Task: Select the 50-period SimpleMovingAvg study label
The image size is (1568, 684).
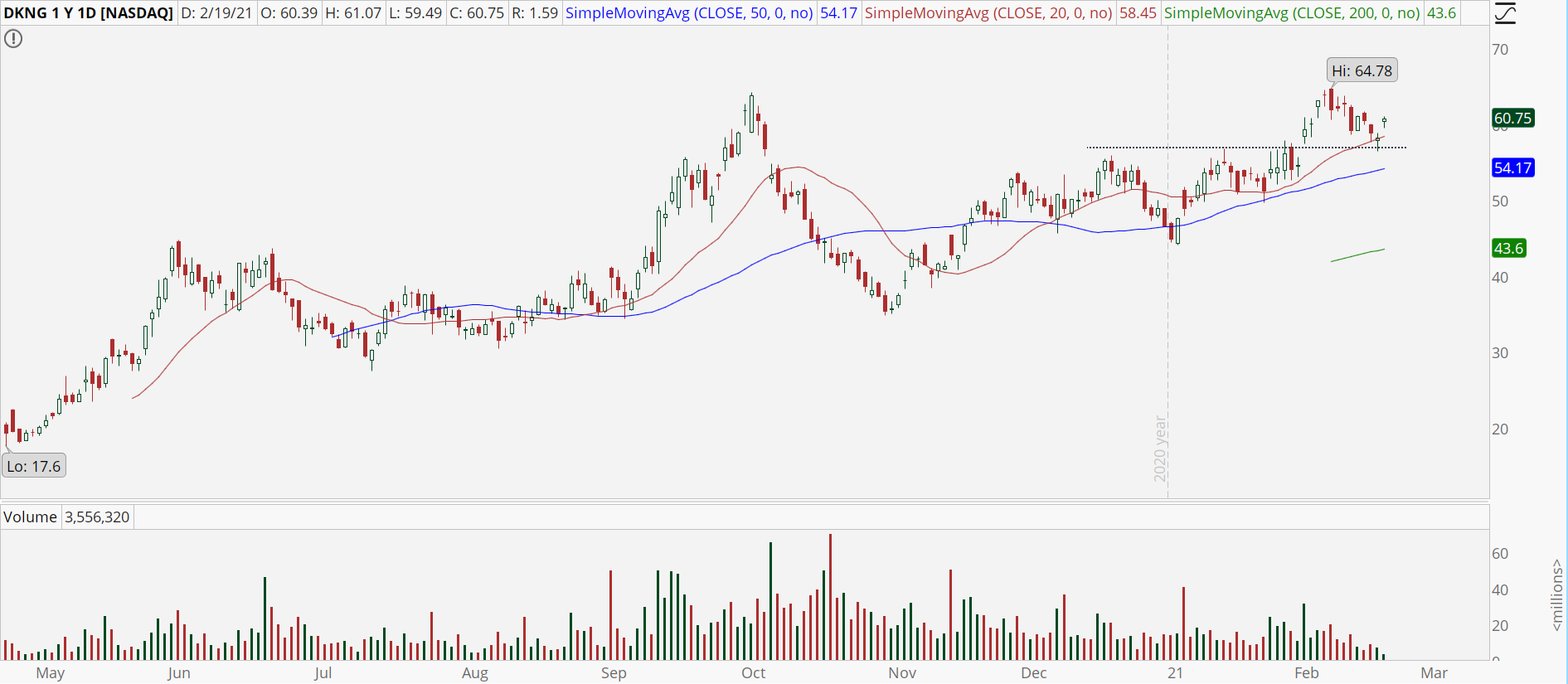Action: 689,13
